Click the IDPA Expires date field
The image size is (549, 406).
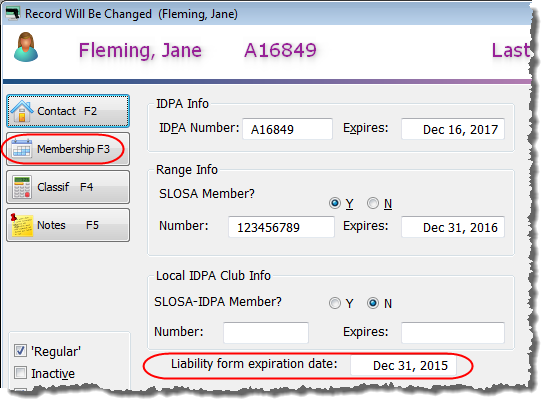453,129
